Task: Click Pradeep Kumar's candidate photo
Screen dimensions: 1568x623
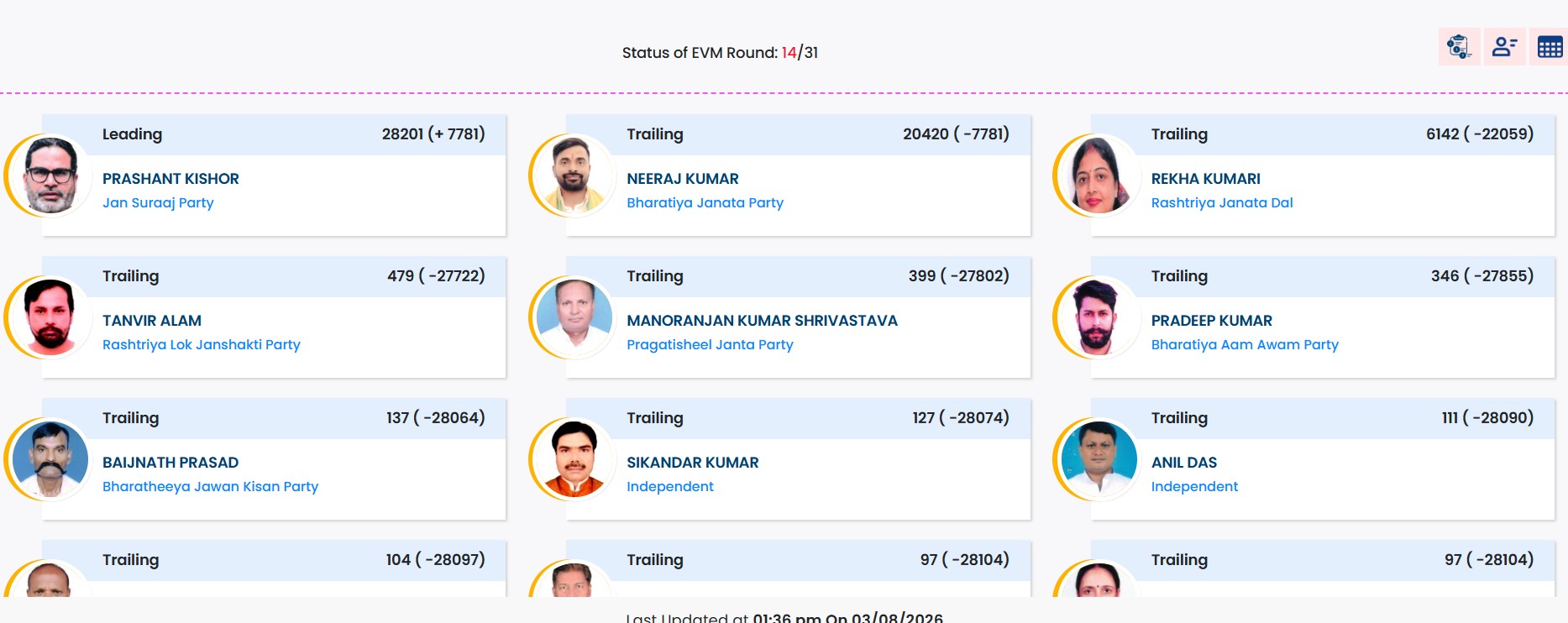Action: [1098, 317]
